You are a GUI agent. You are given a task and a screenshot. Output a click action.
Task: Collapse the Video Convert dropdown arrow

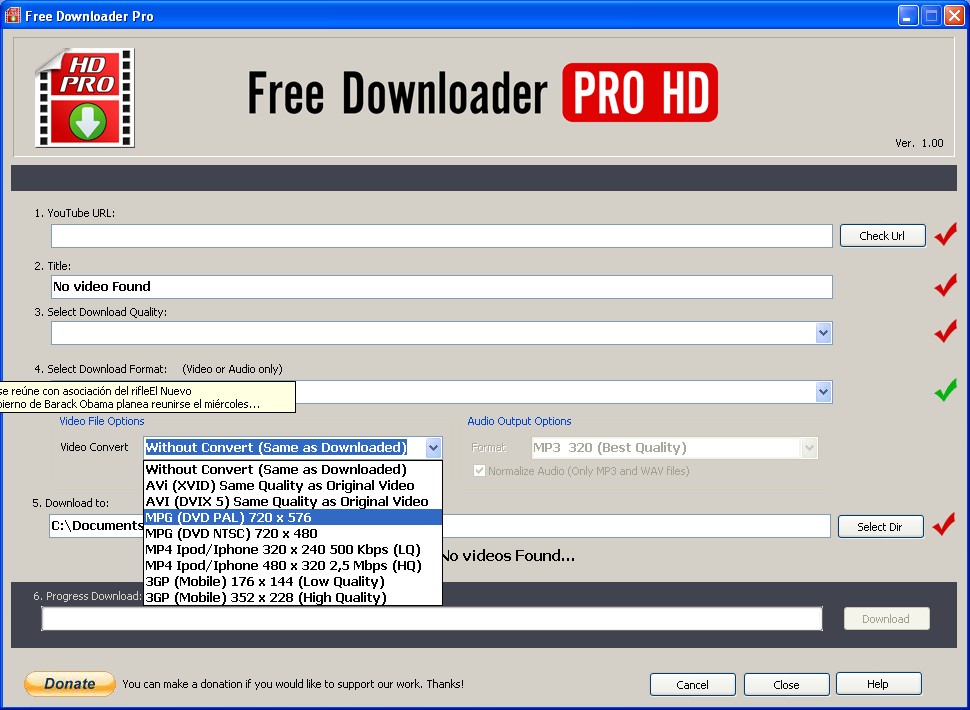pyautogui.click(x=434, y=448)
